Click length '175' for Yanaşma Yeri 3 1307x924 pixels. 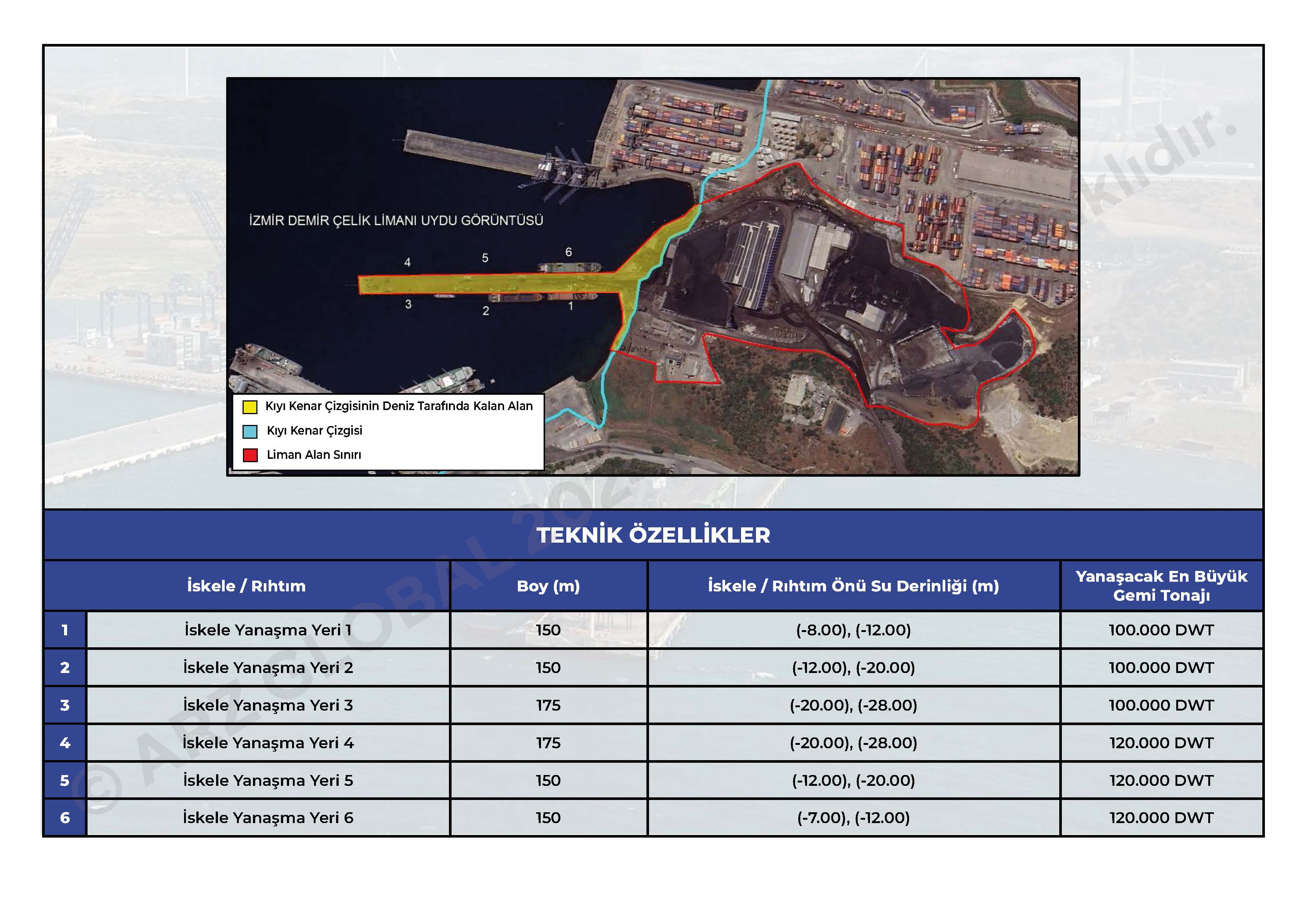[548, 705]
